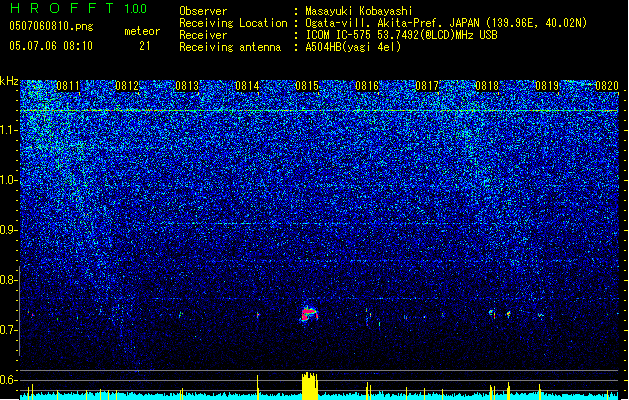
Task: Click the 0.7 kHz axis label
Action: point(9,330)
